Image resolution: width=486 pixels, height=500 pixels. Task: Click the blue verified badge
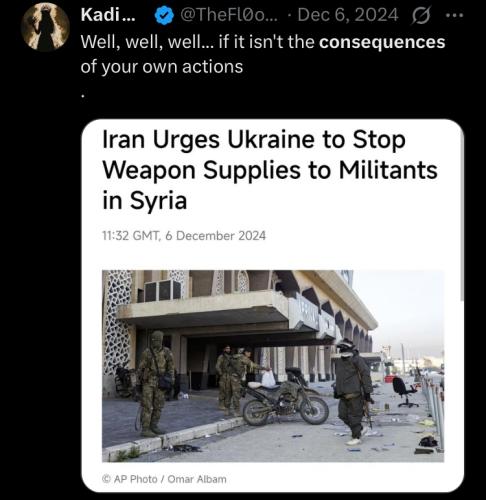click(x=164, y=15)
